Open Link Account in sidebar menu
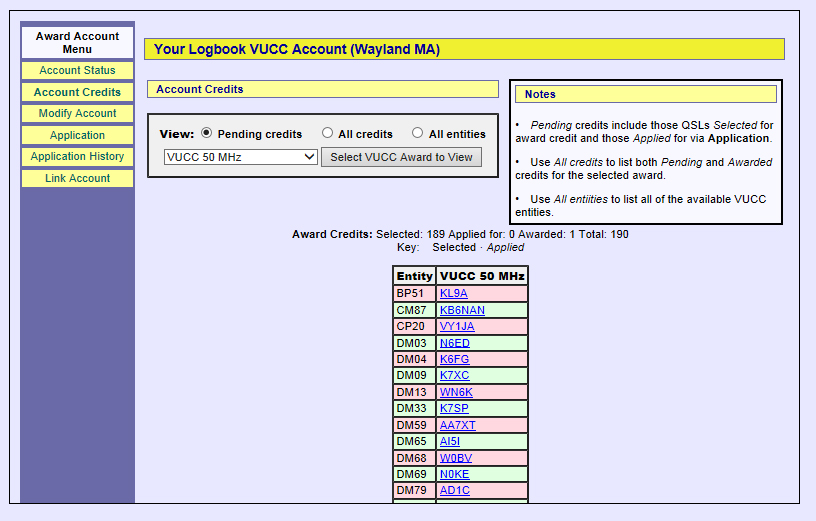Image resolution: width=816 pixels, height=521 pixels. click(x=77, y=178)
